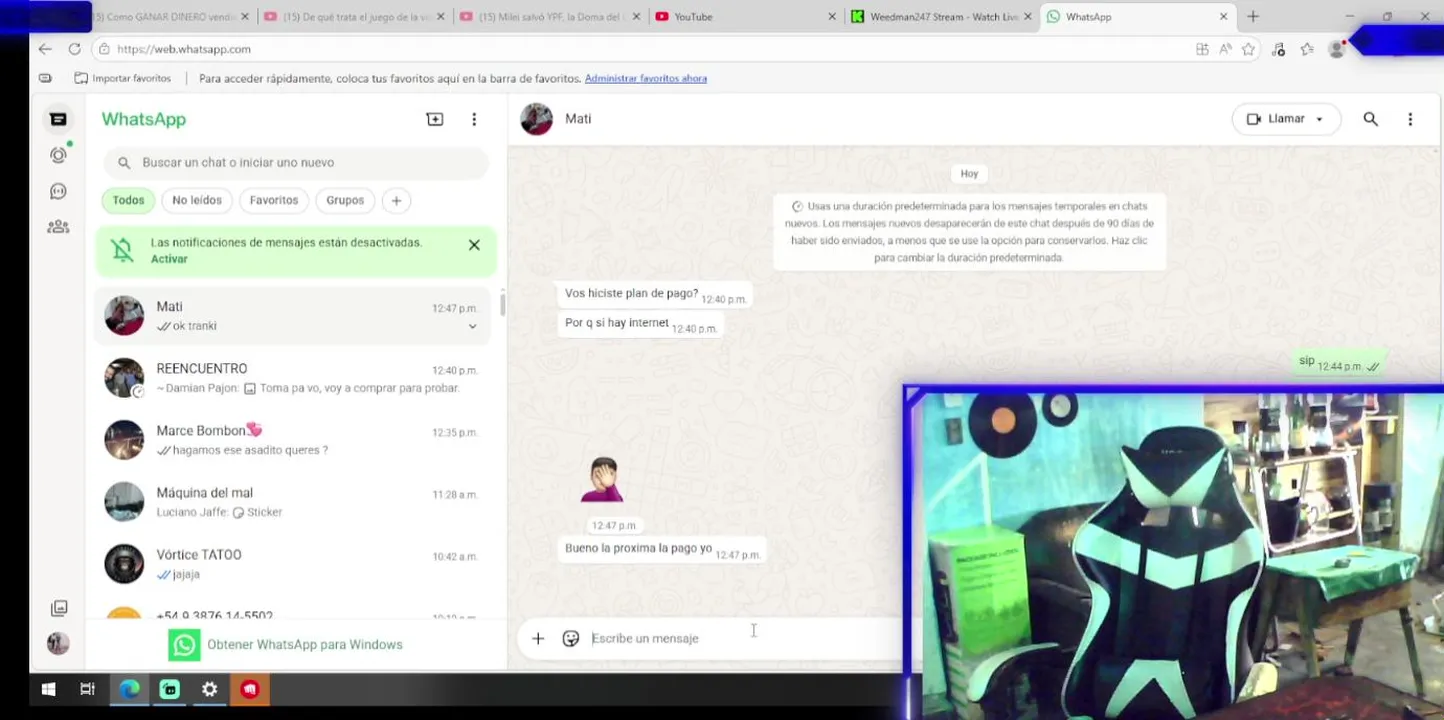Switch to the YouTube browser tab
This screenshot has height=720, width=1444.
743,17
